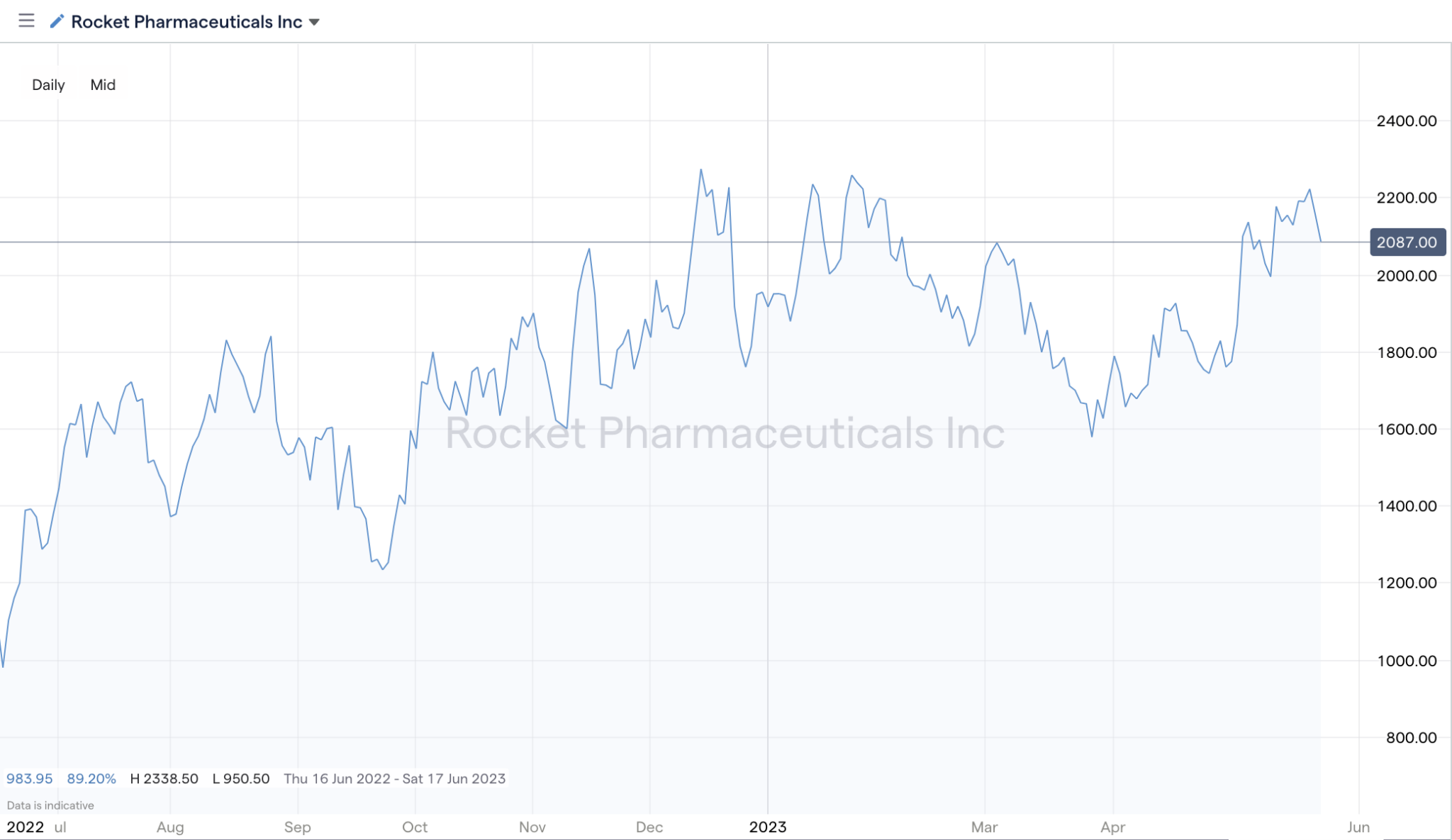1452x840 pixels.
Task: Click the Oct label on time axis
Action: click(x=415, y=827)
